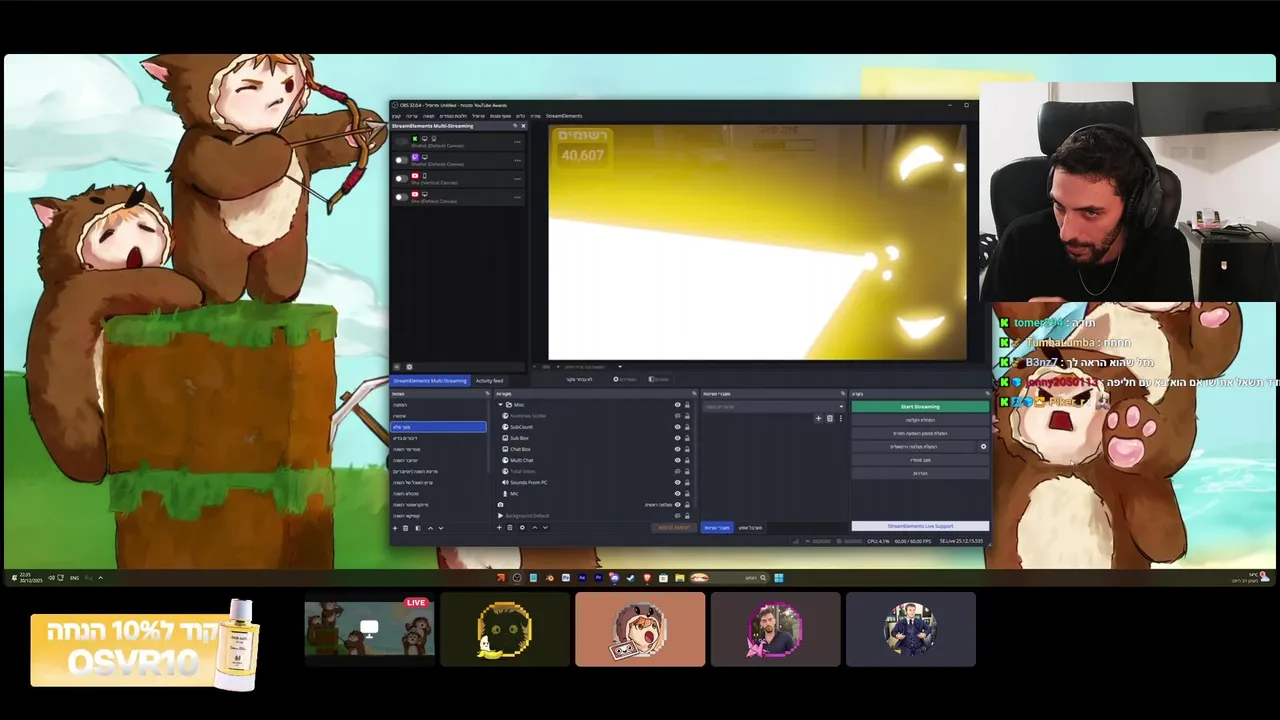
Task: Toggle lock on SubCount source
Action: 687,427
